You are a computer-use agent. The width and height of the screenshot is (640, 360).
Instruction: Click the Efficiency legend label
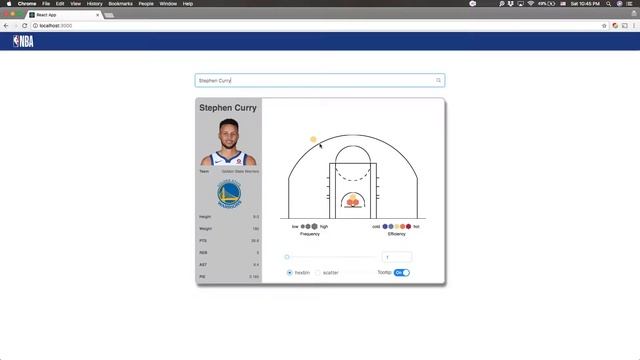tap(397, 234)
